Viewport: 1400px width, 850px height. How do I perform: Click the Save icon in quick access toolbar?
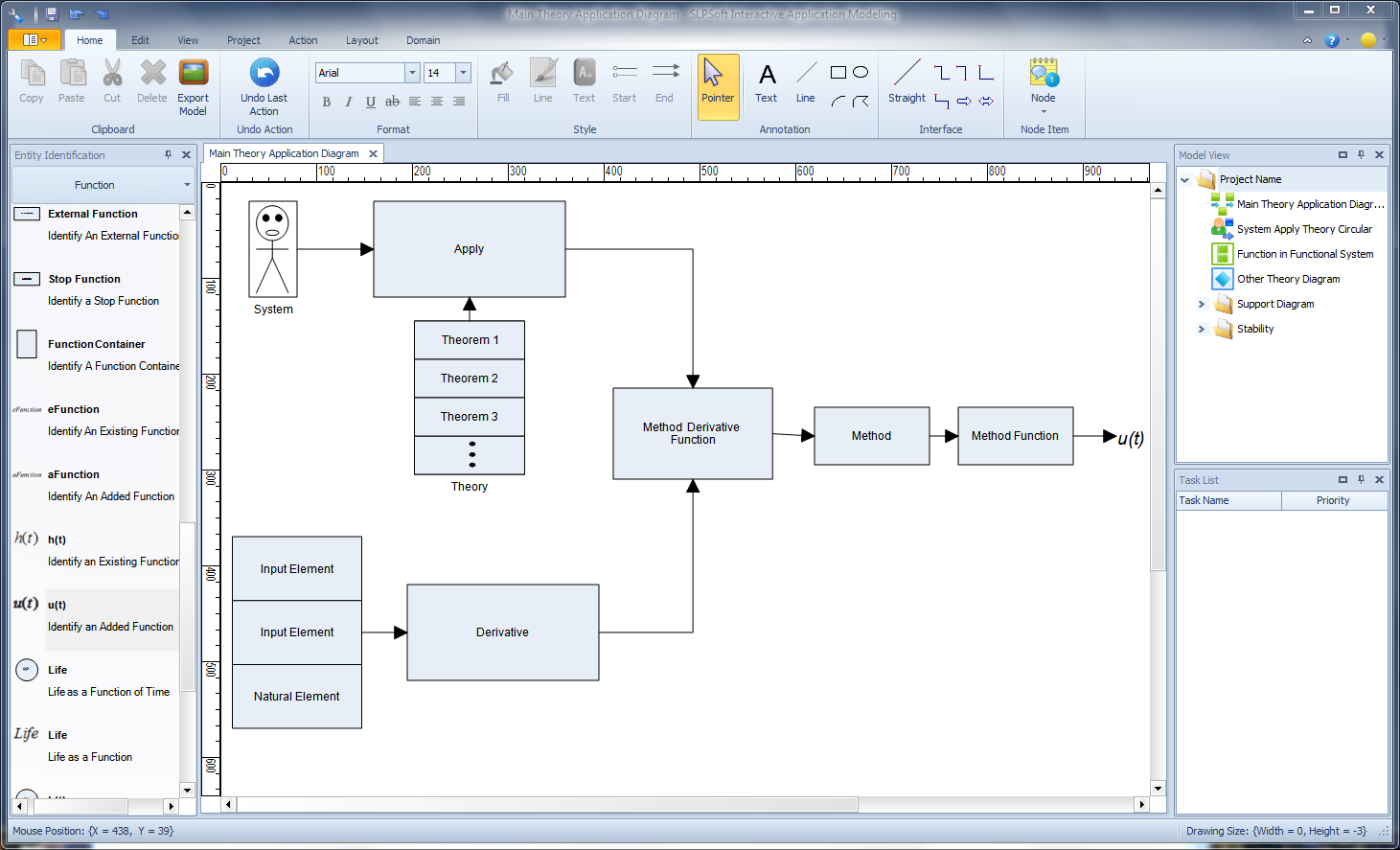point(52,14)
